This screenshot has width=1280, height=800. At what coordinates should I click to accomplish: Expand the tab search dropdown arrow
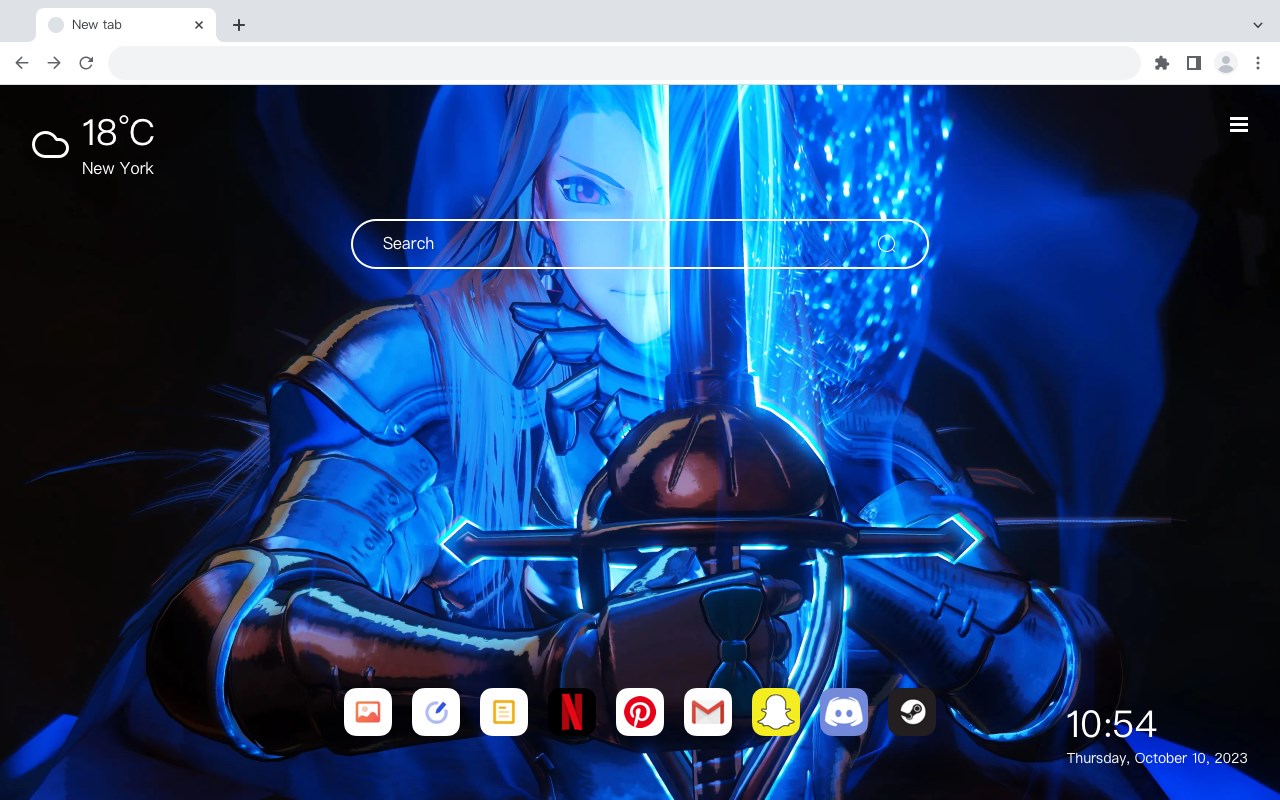tap(1258, 25)
